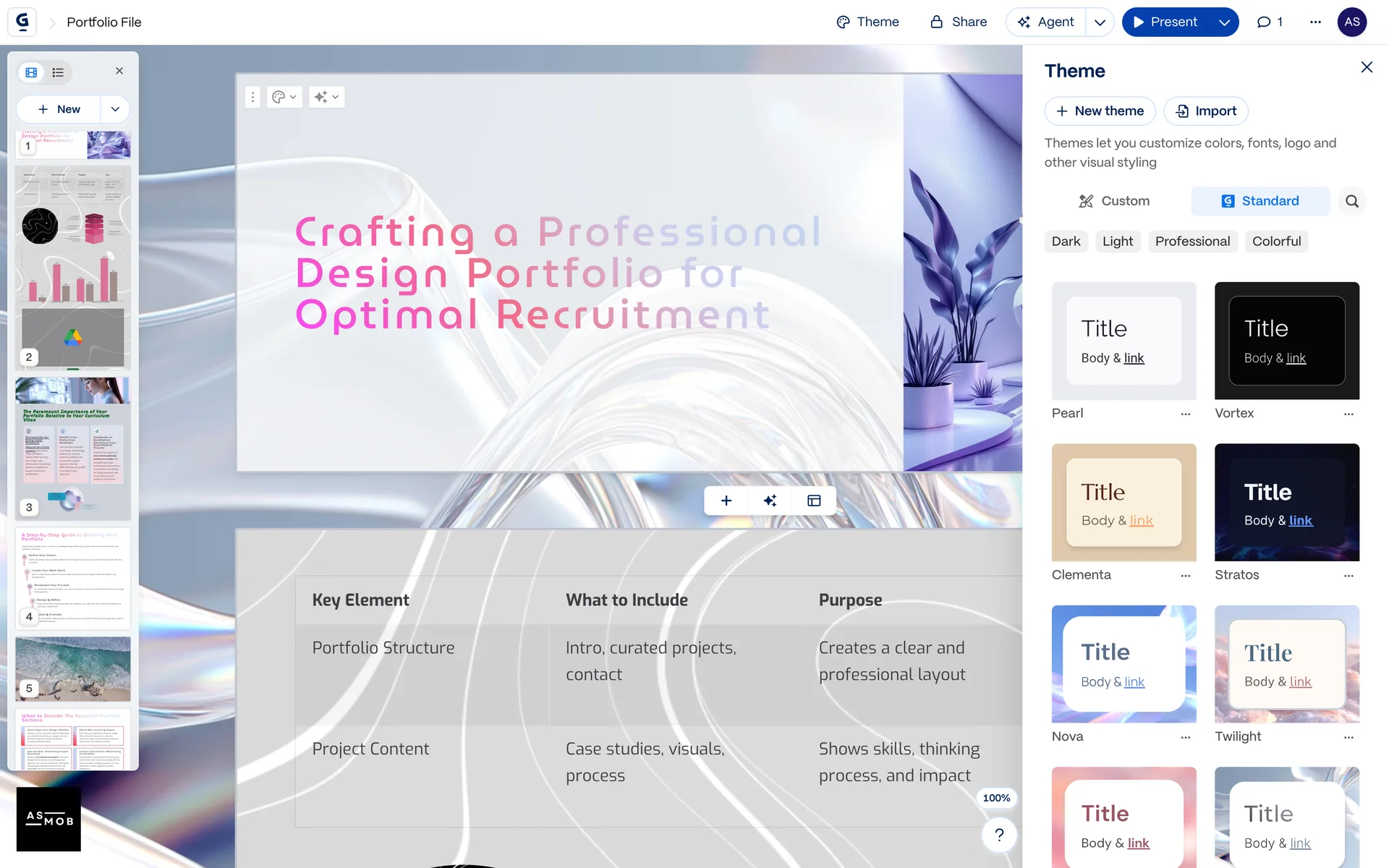Image resolution: width=1389 pixels, height=868 pixels.
Task: Add a new card with plus icon
Action: click(726, 501)
